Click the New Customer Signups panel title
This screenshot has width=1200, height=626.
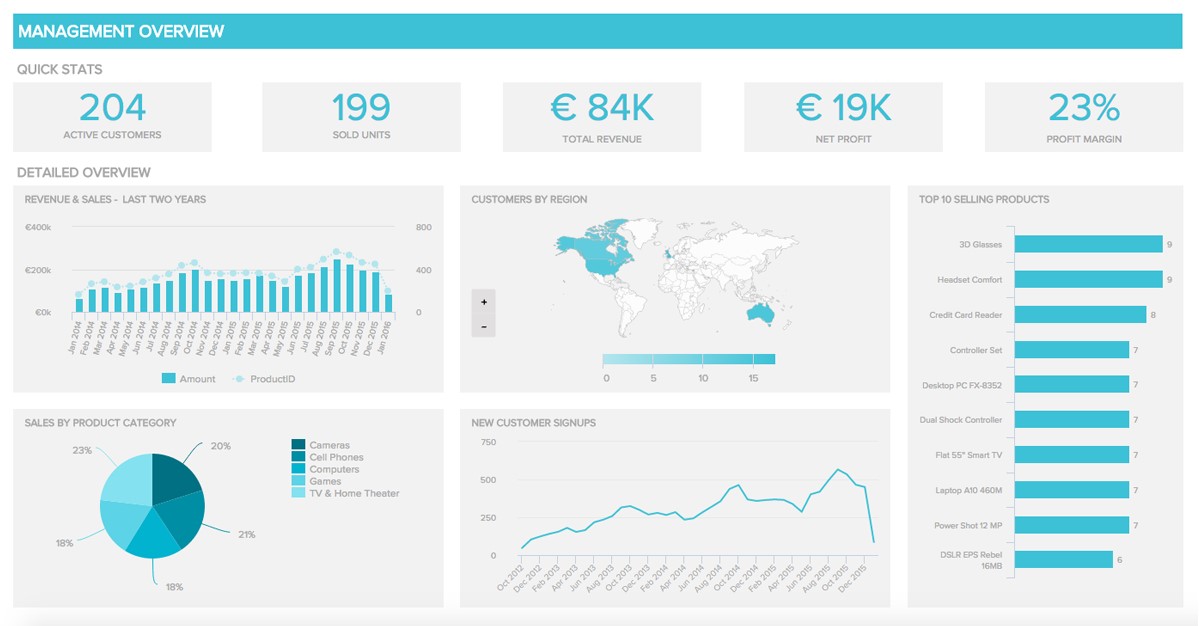[534, 423]
